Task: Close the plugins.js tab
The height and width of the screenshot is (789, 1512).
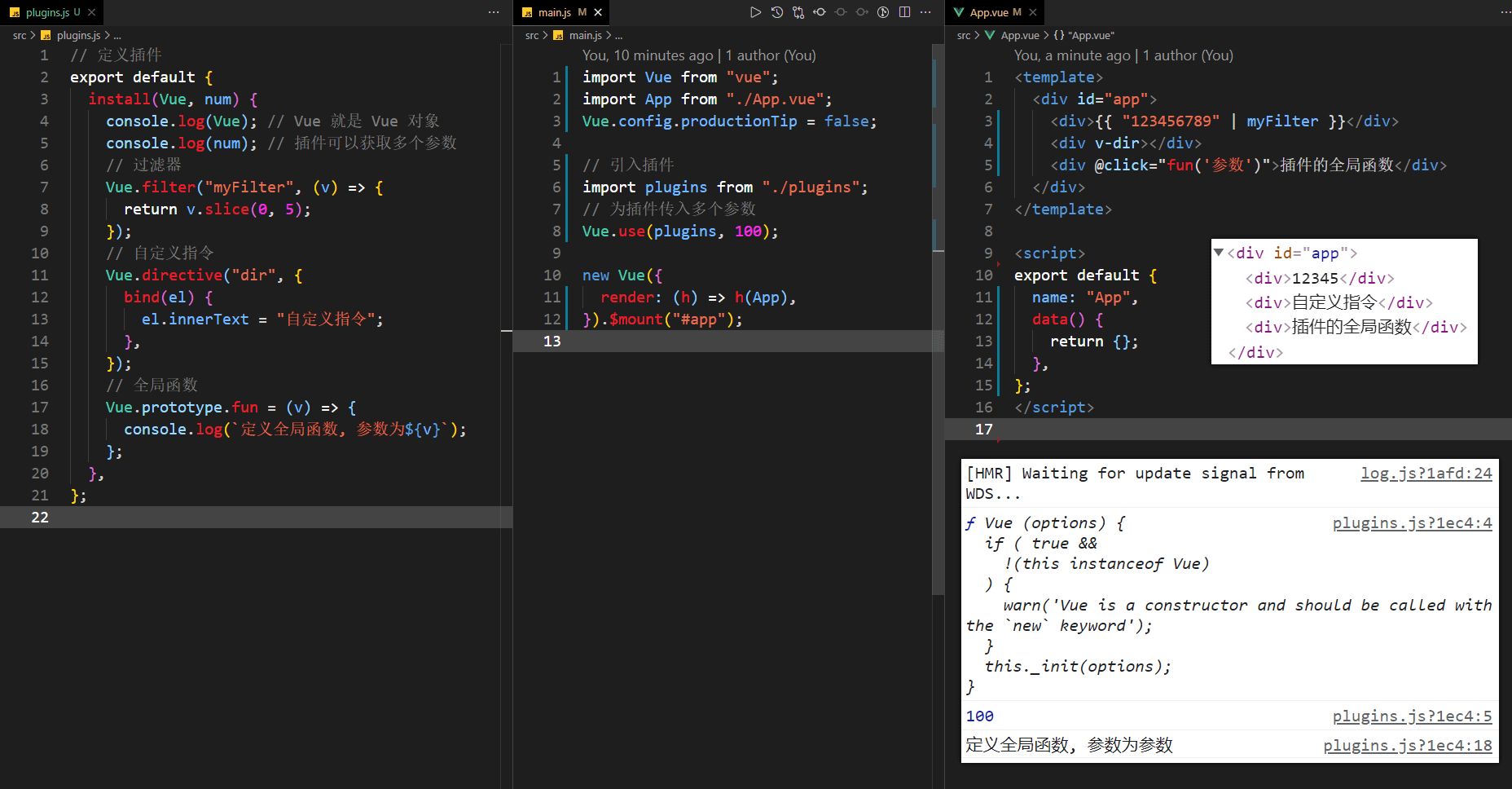Action: pos(91,12)
